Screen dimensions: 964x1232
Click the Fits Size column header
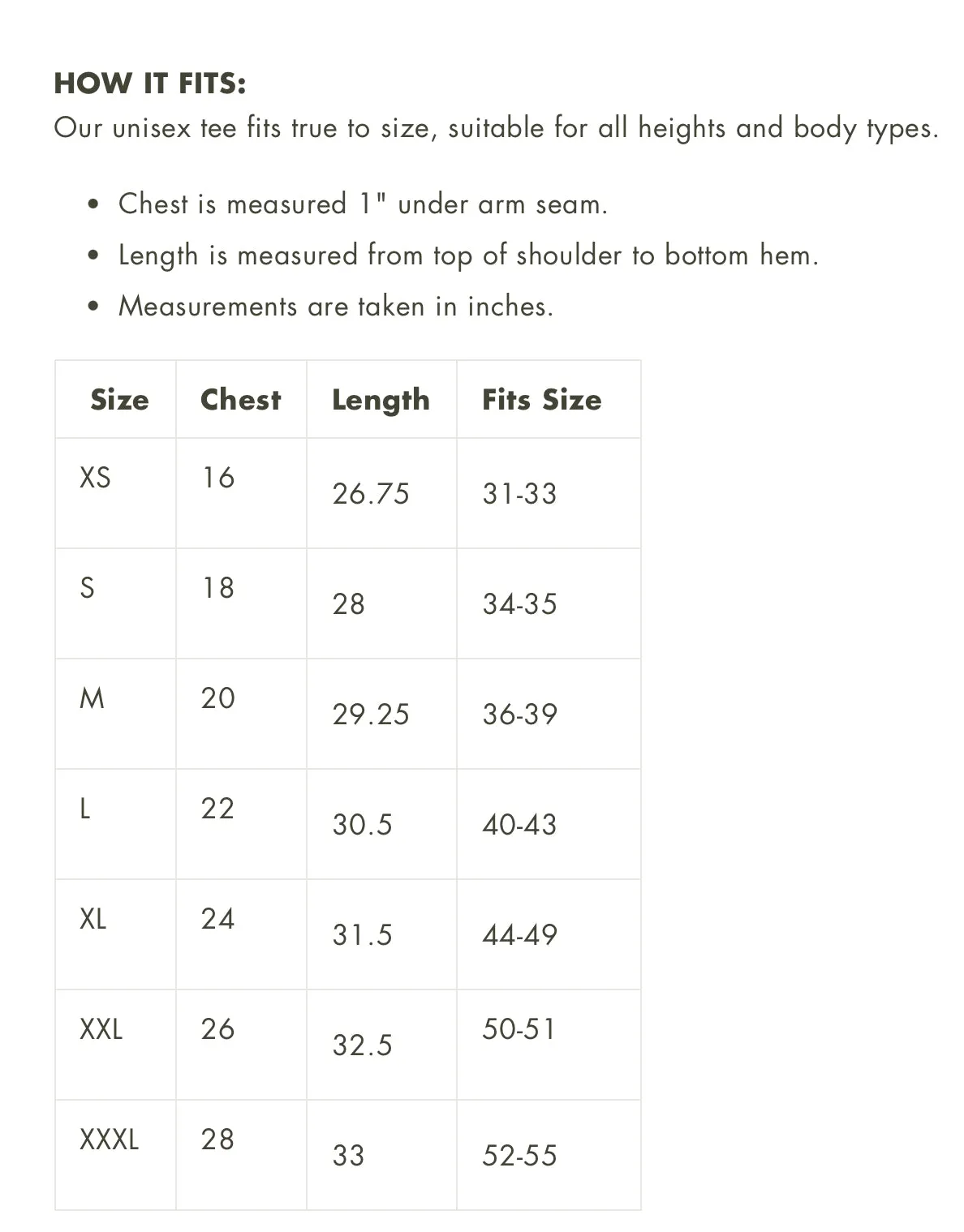542,399
